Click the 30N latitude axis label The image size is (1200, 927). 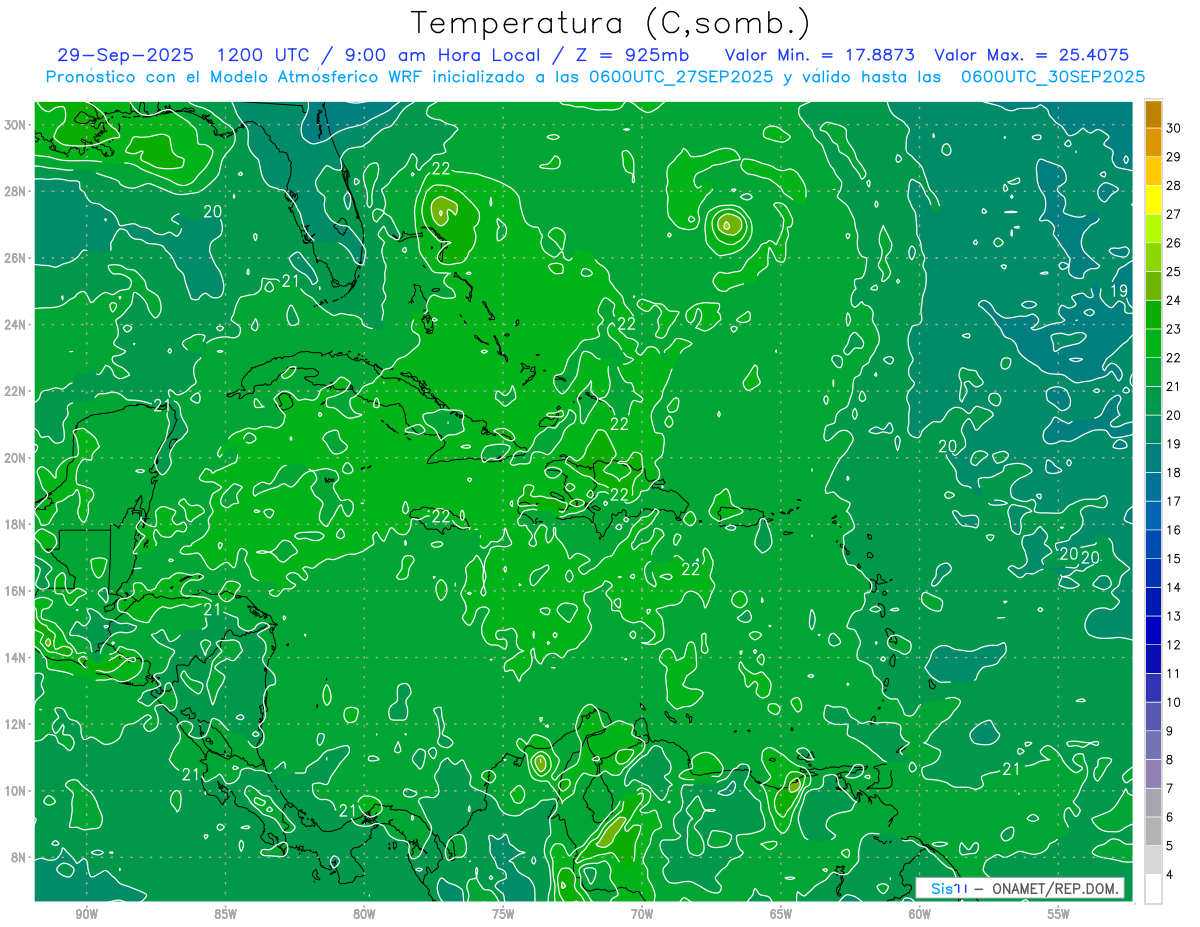click(16, 125)
